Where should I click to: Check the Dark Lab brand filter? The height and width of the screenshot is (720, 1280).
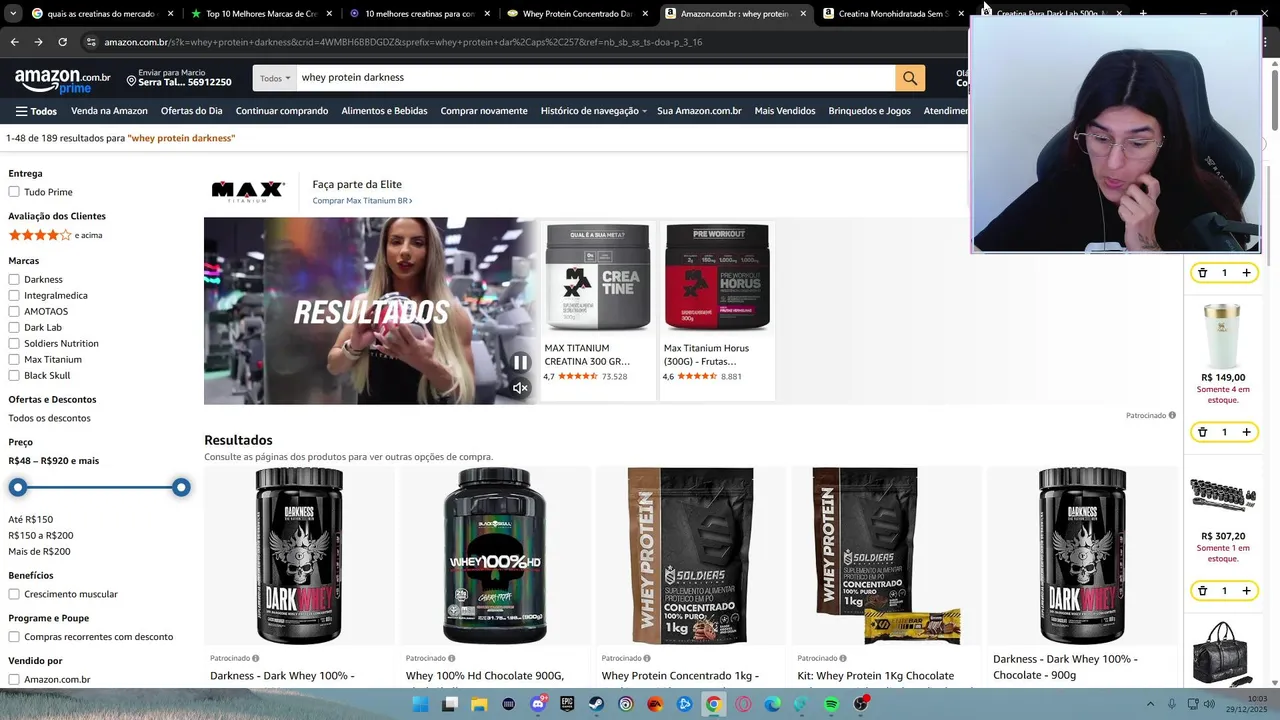tap(14, 327)
